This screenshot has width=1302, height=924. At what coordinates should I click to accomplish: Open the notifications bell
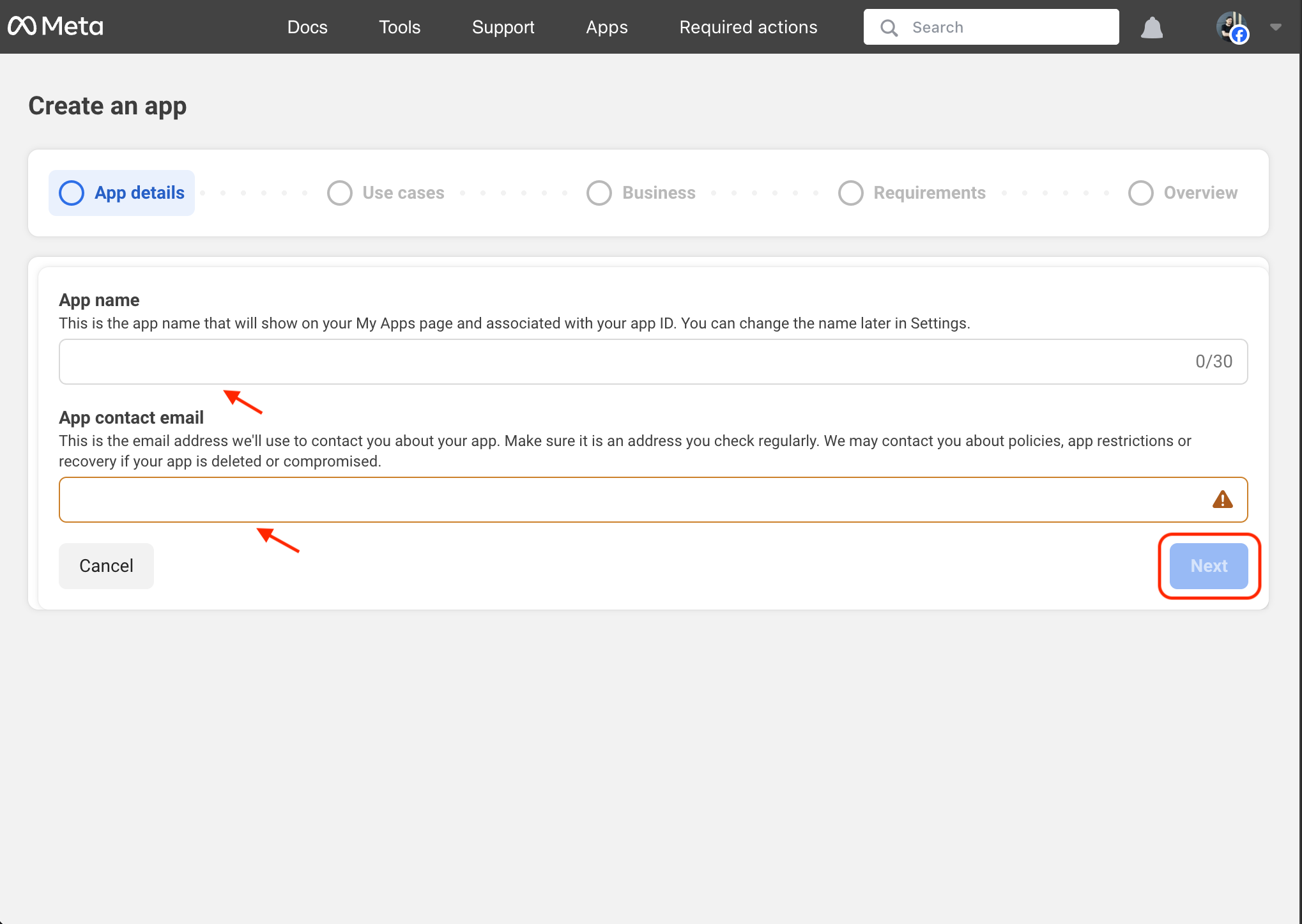point(1152,27)
